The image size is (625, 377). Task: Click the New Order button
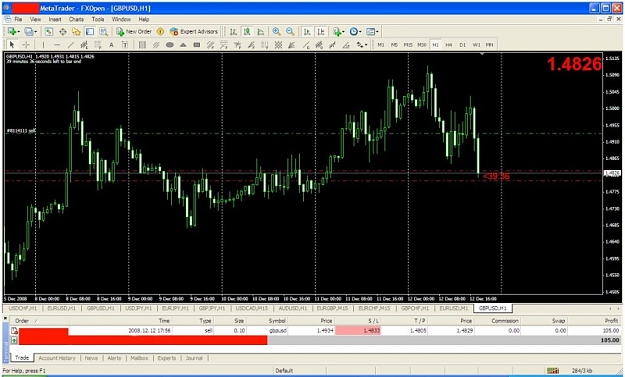134,31
